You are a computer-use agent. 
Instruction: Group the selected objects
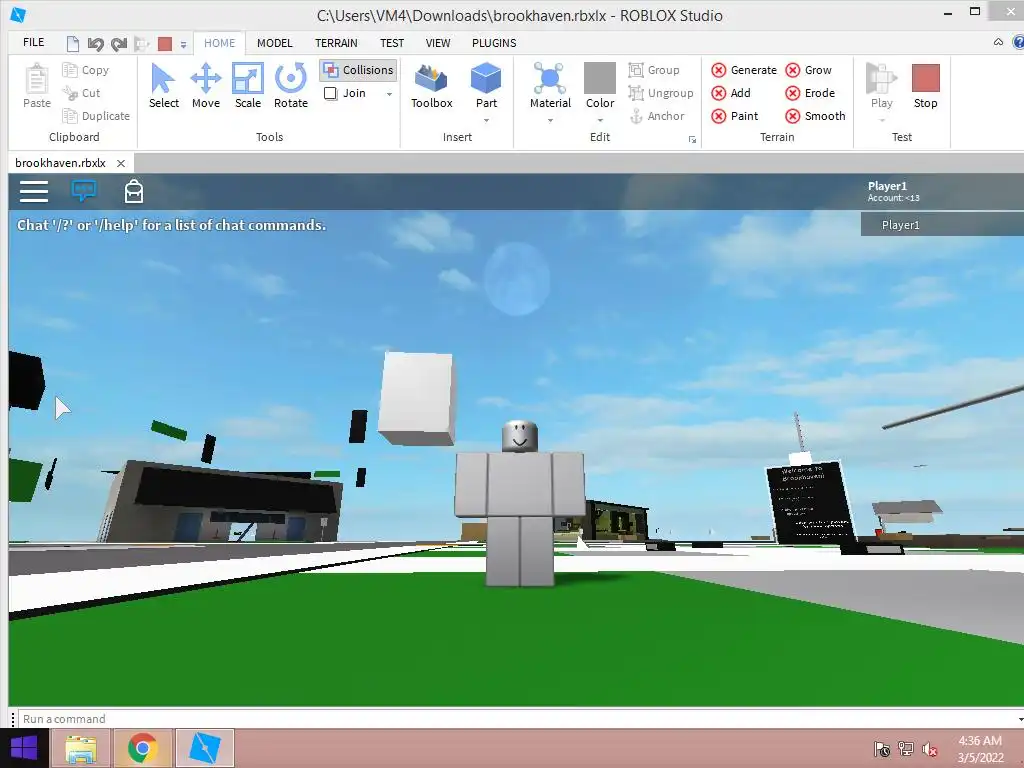pos(654,70)
